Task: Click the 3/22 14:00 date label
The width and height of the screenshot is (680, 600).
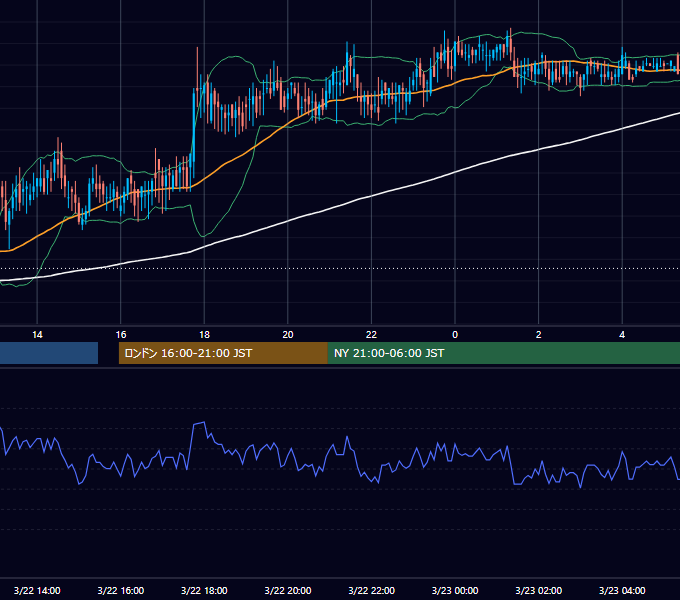Action: (37, 590)
